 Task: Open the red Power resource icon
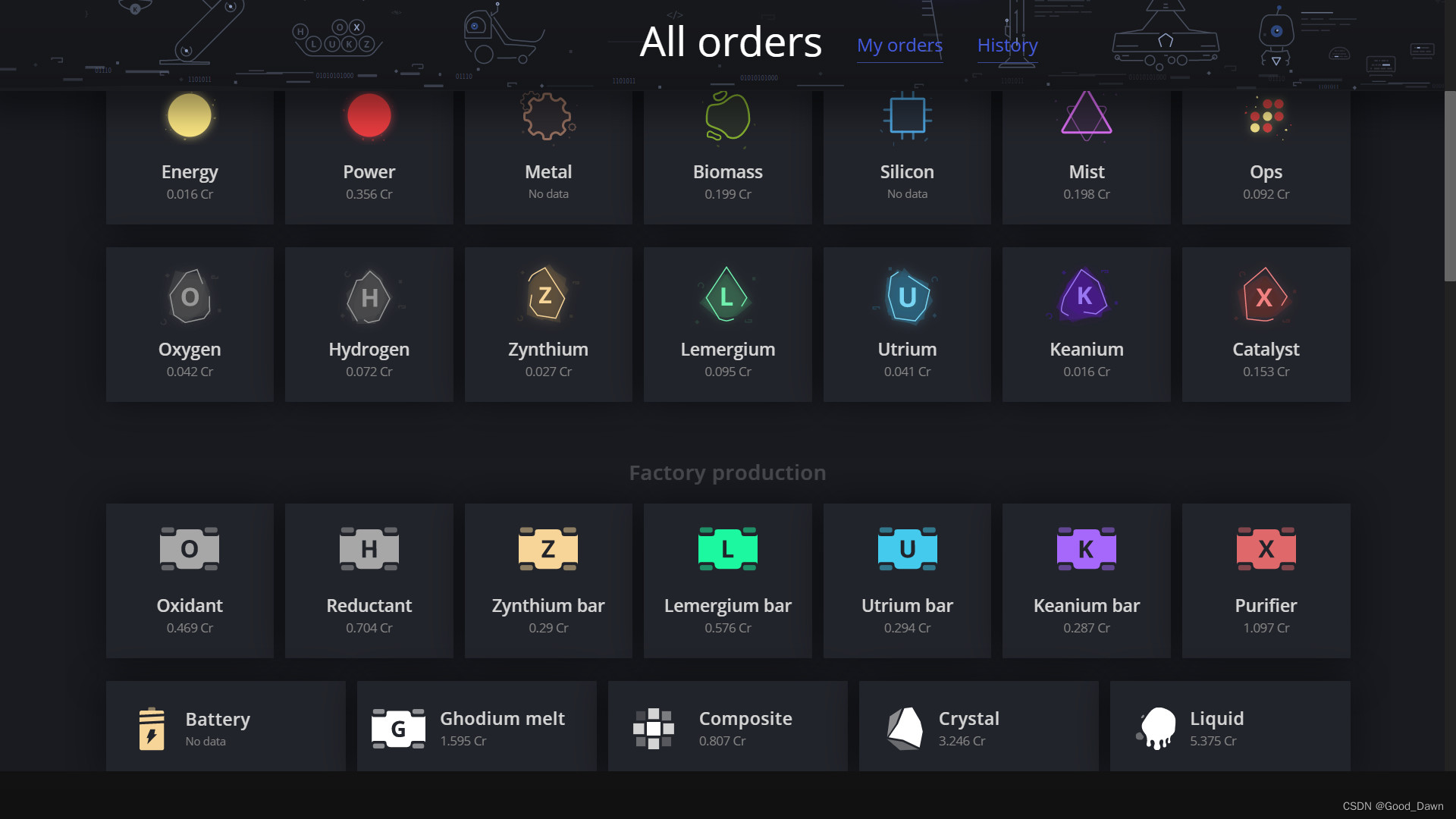[369, 116]
